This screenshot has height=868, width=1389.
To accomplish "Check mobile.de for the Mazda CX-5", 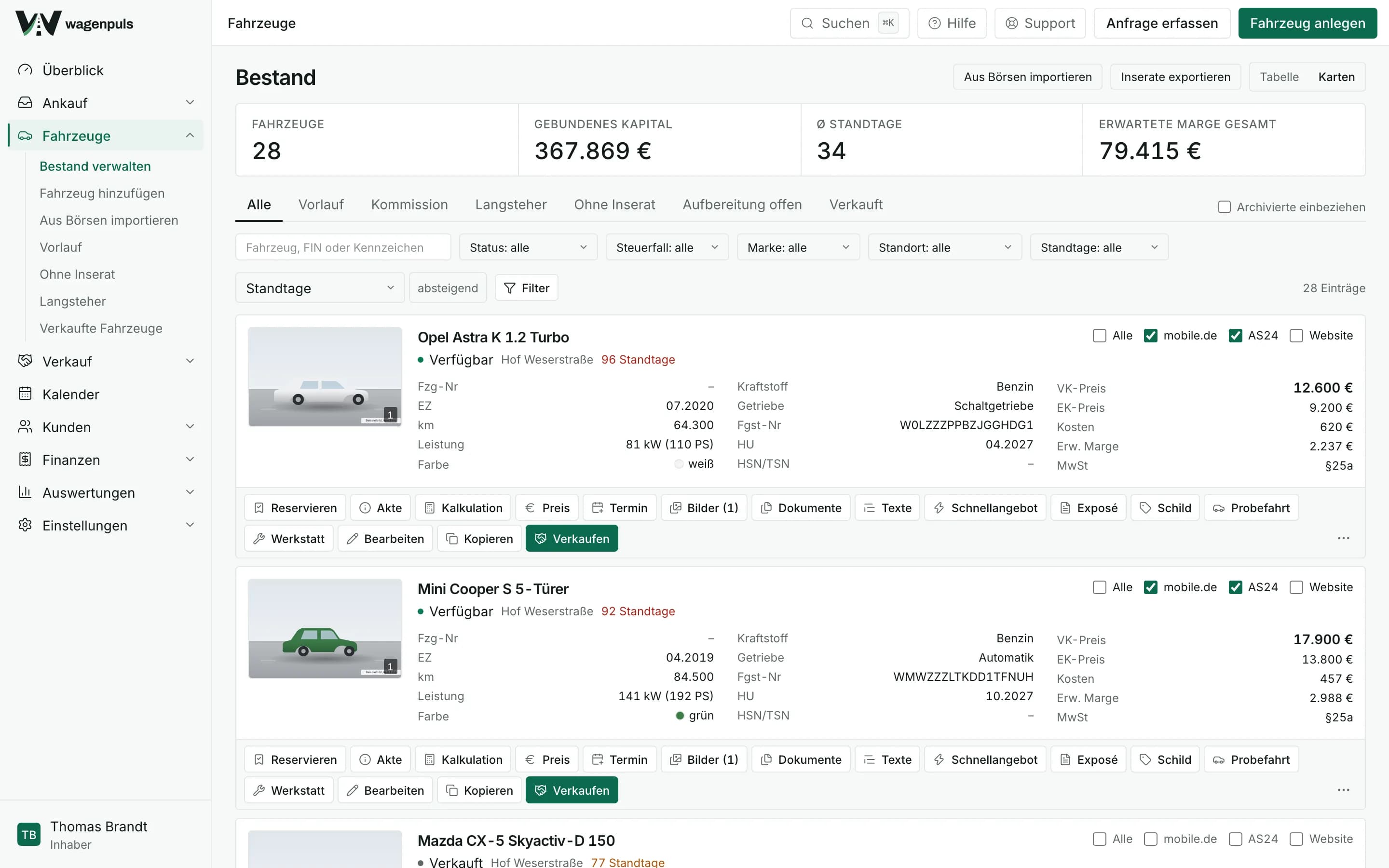I will coord(1150,839).
